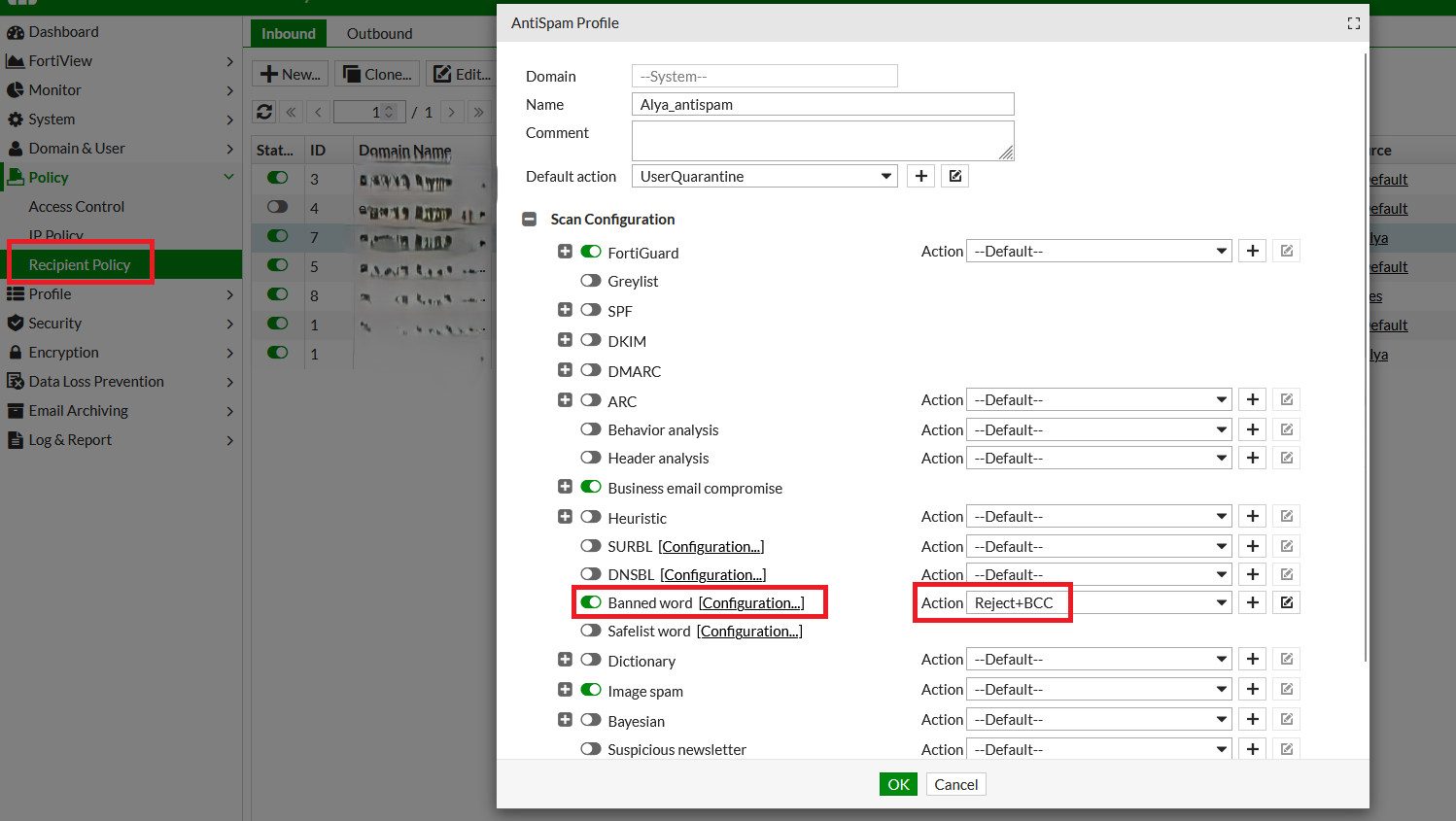The width and height of the screenshot is (1456, 821).
Task: Click New policy button
Action: tap(291, 74)
